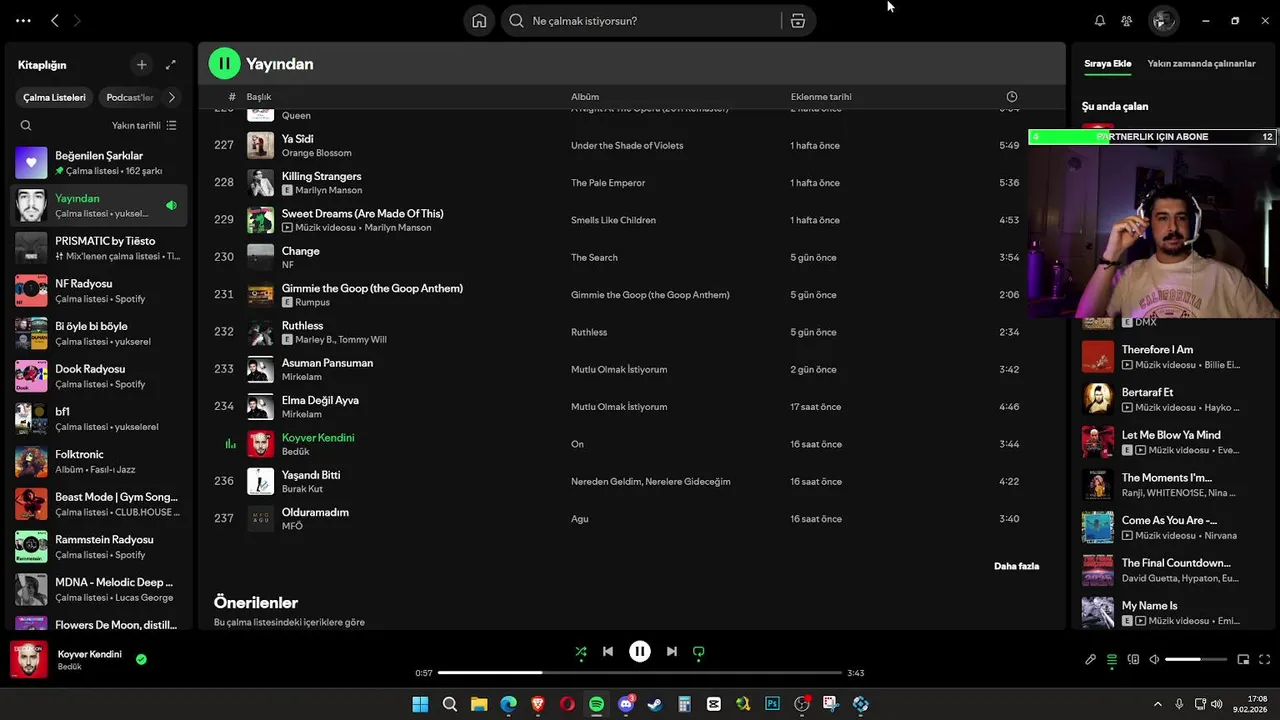The image size is (1280, 720).
Task: Open connect to a device icon
Action: pyautogui.click(x=1133, y=660)
